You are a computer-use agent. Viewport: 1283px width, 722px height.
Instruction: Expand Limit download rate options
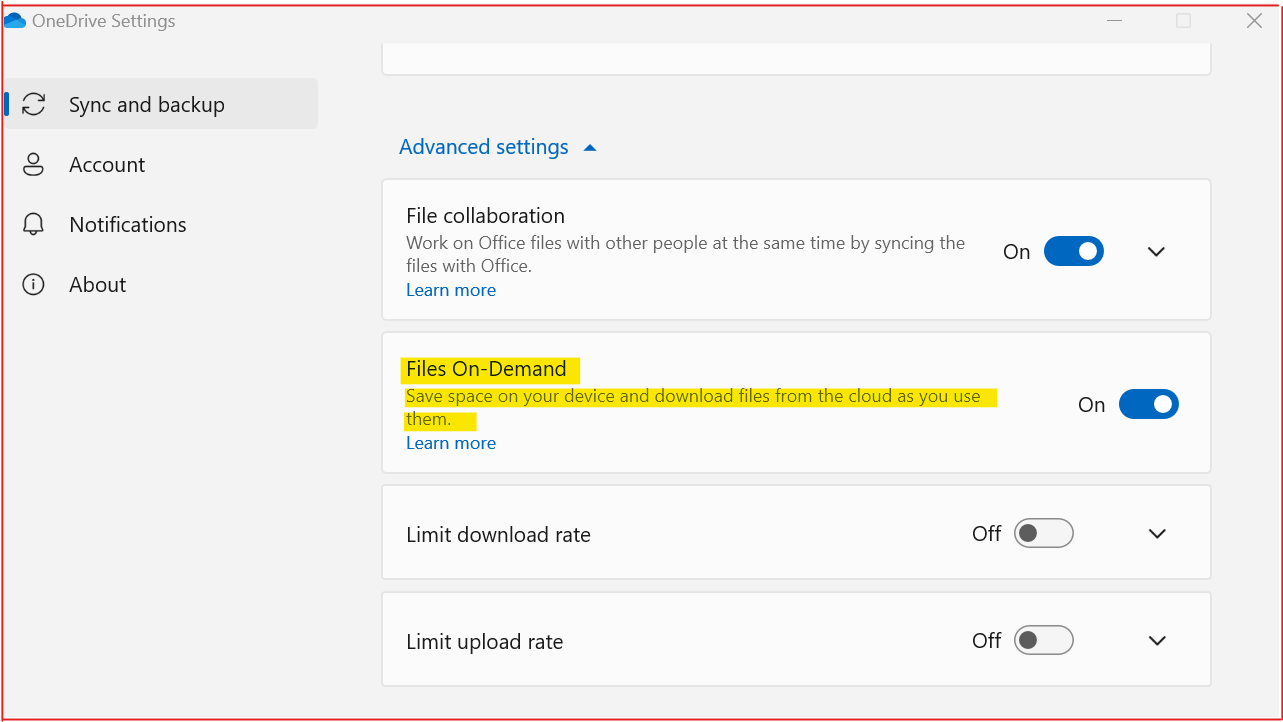[x=1156, y=533]
